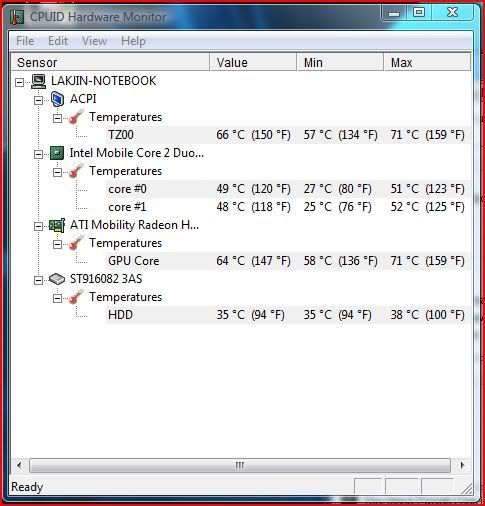The height and width of the screenshot is (506, 485).
Task: Click the CPUID Hardware Monitor title bar icon
Action: [17, 17]
